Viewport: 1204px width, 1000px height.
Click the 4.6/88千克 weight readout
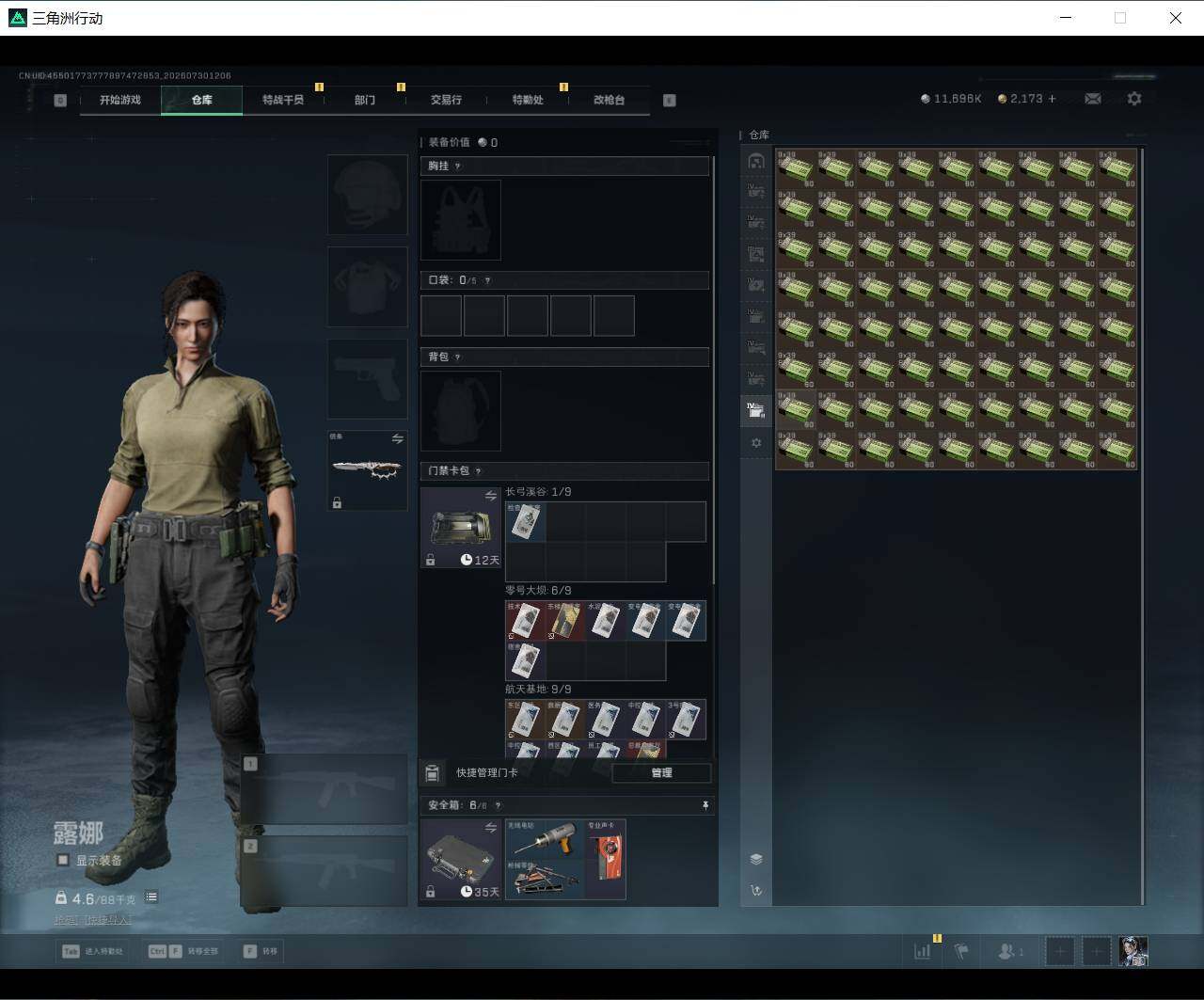pos(96,898)
